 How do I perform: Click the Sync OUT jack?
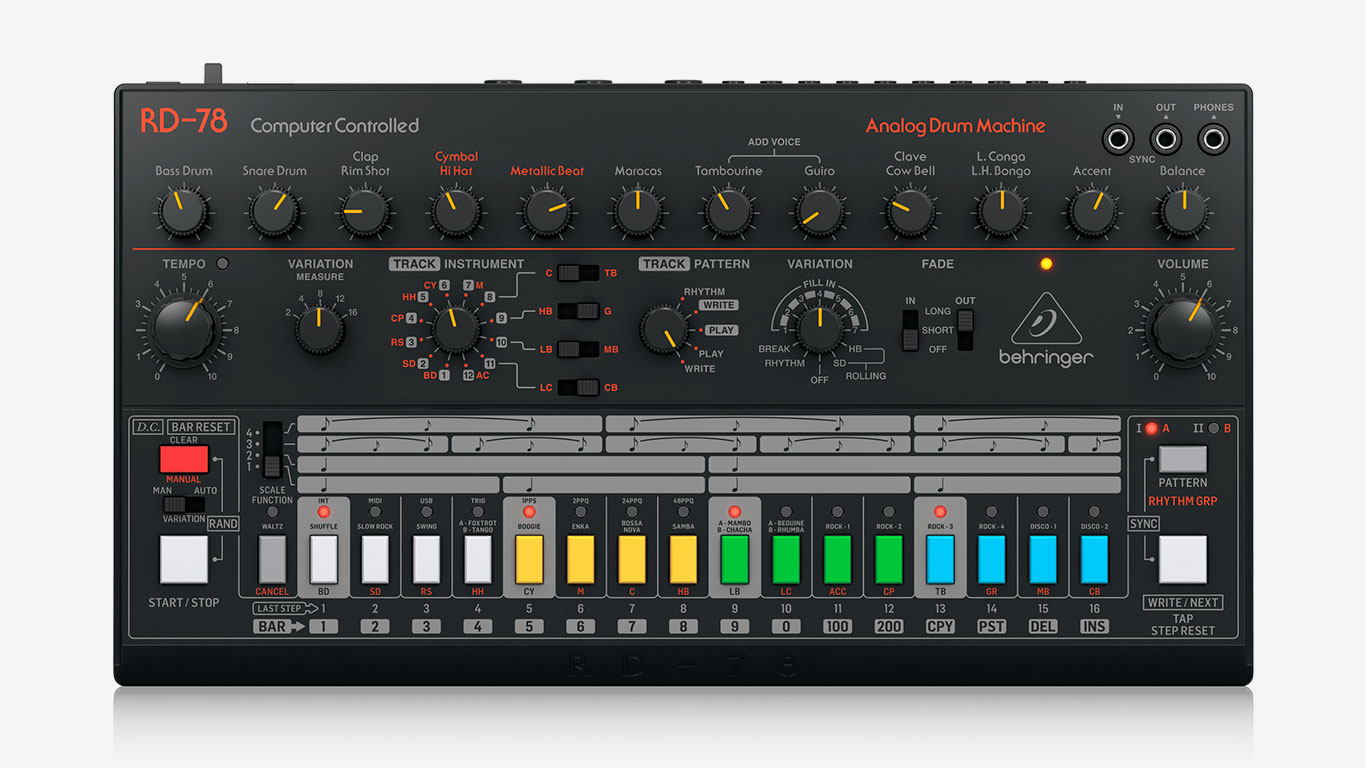click(x=1165, y=138)
